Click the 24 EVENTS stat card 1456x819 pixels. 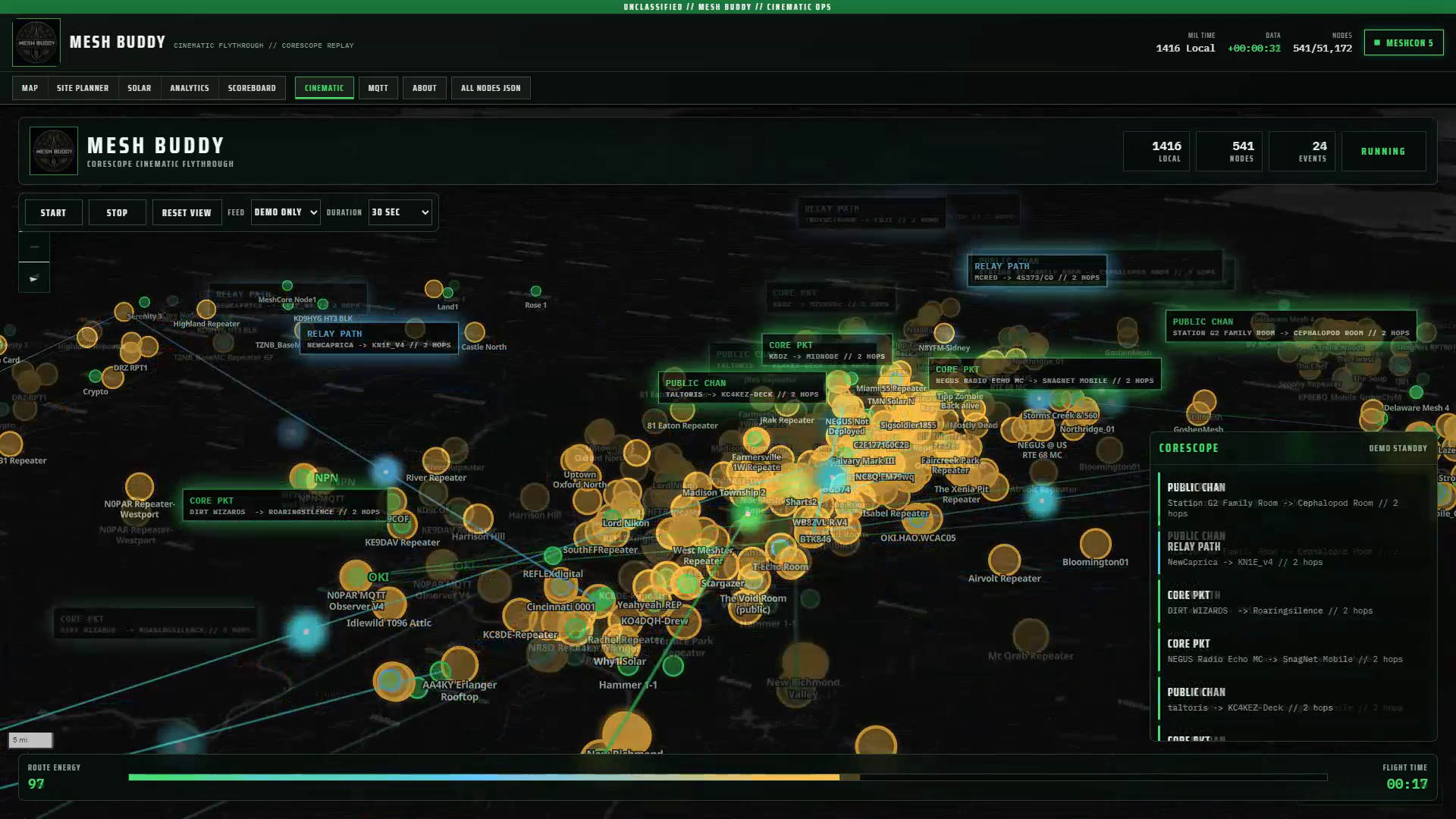1302,151
